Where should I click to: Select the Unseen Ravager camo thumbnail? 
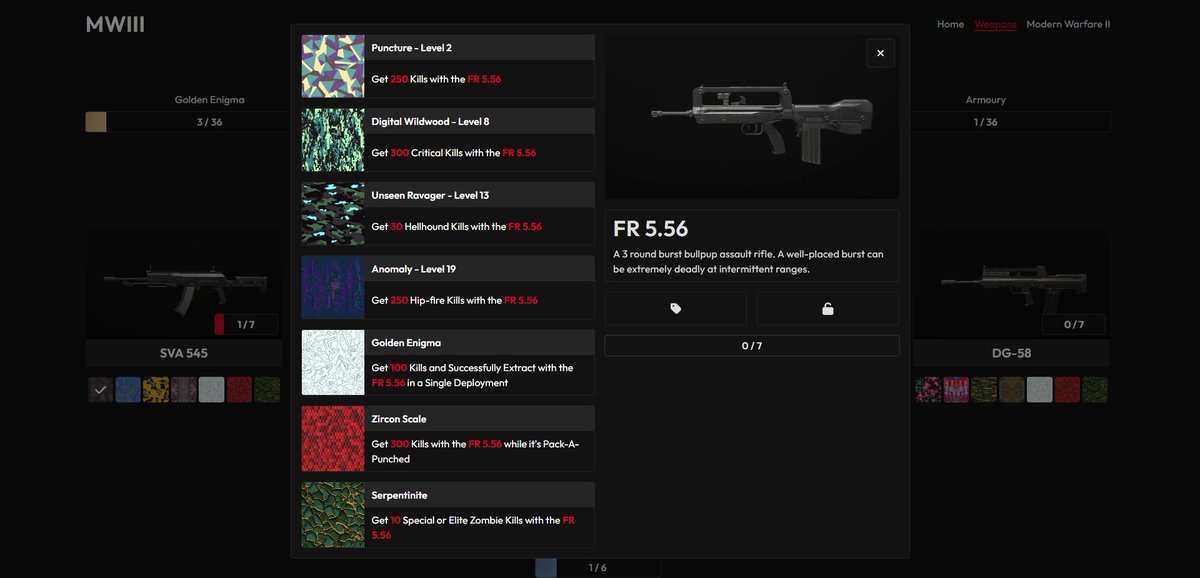click(334, 214)
